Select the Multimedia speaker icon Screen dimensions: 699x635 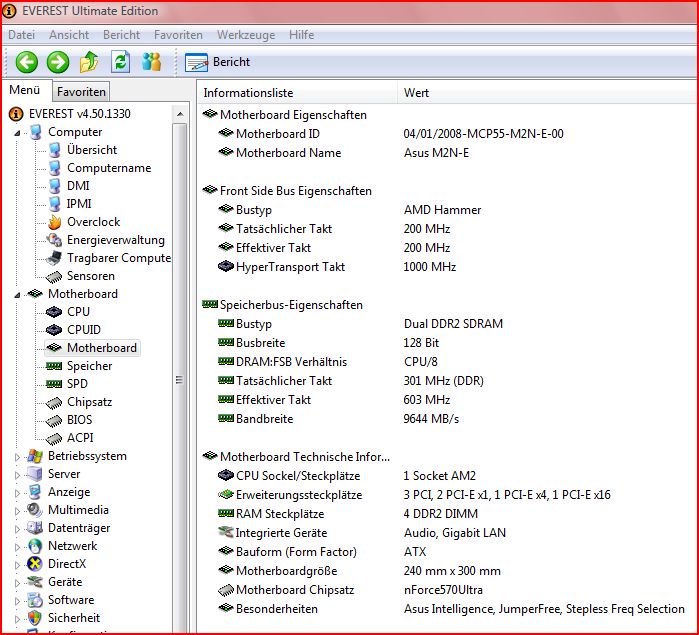pos(34,510)
